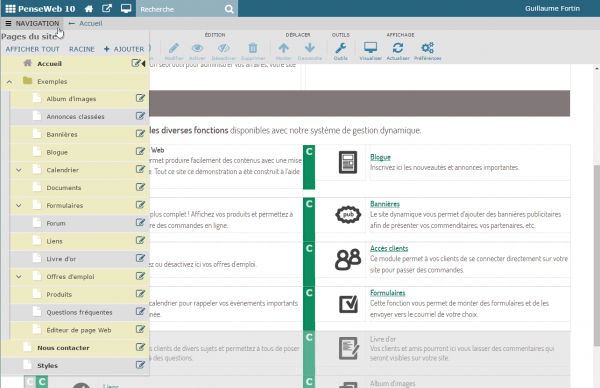The width and height of the screenshot is (600, 388).
Task: Click the search magnifier icon
Action: [x=229, y=9]
